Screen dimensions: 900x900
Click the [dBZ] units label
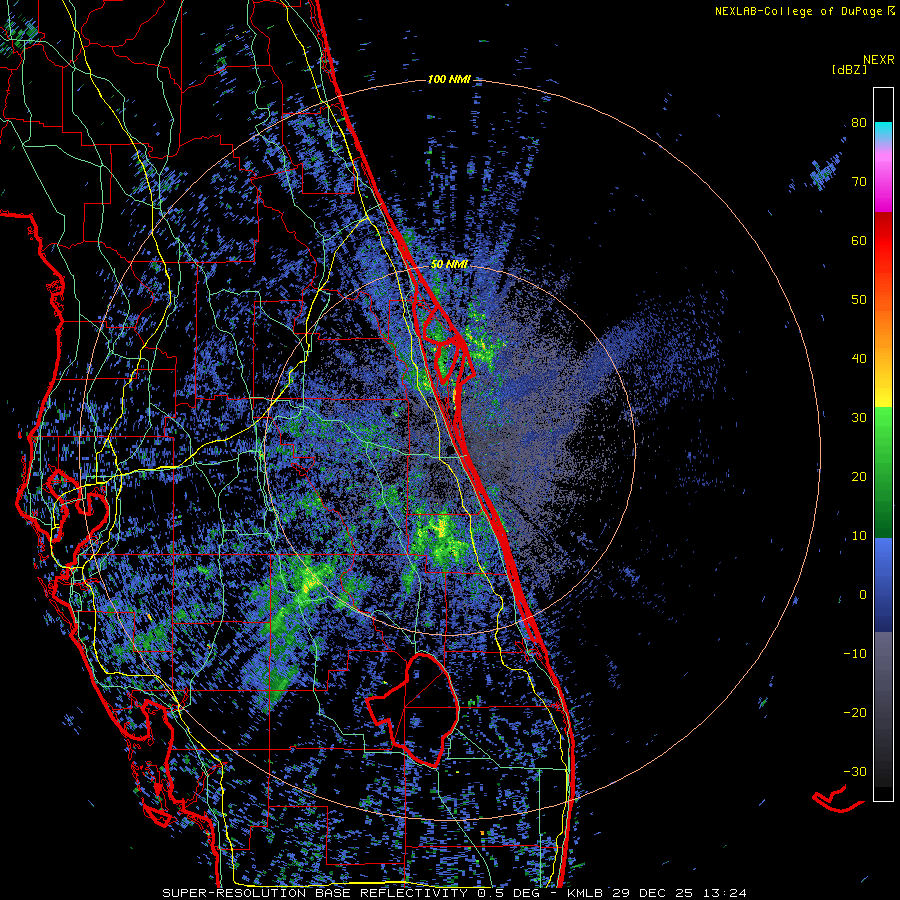pyautogui.click(x=849, y=70)
